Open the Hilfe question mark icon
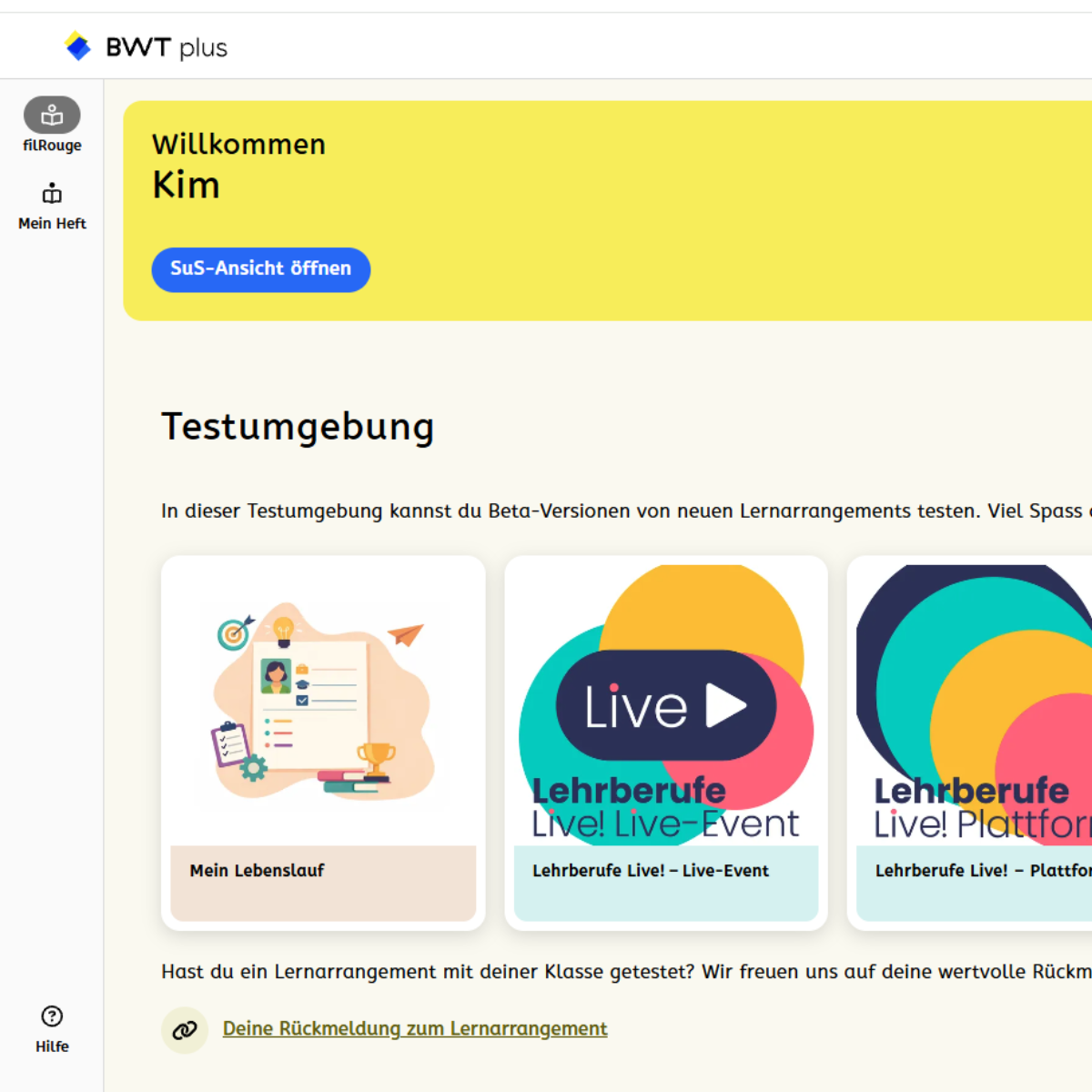The height and width of the screenshot is (1092, 1092). 52,1016
